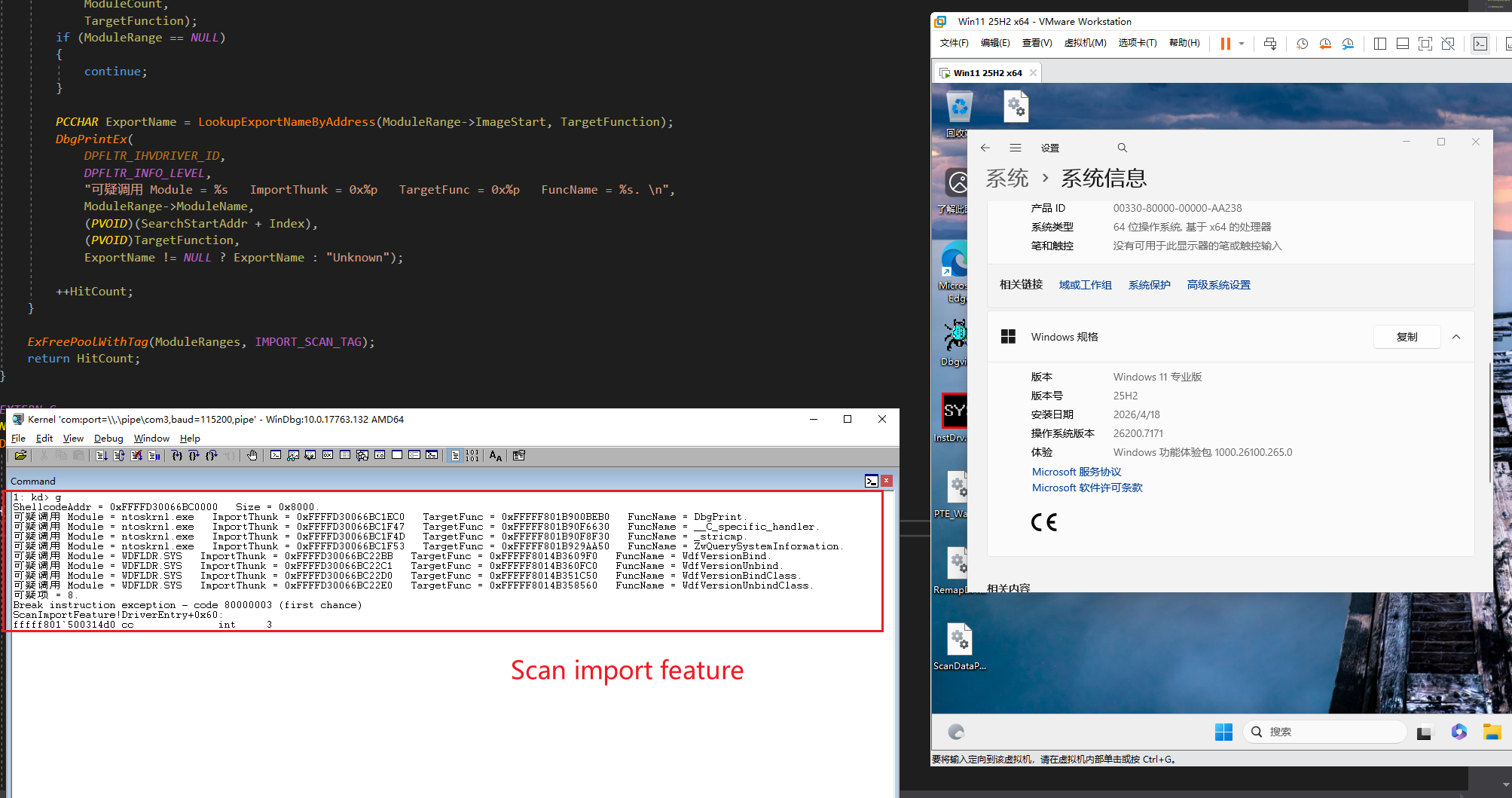Screen dimensions: 1512x798
Task: Open the 文件(F) menu in VMware
Action: [954, 43]
